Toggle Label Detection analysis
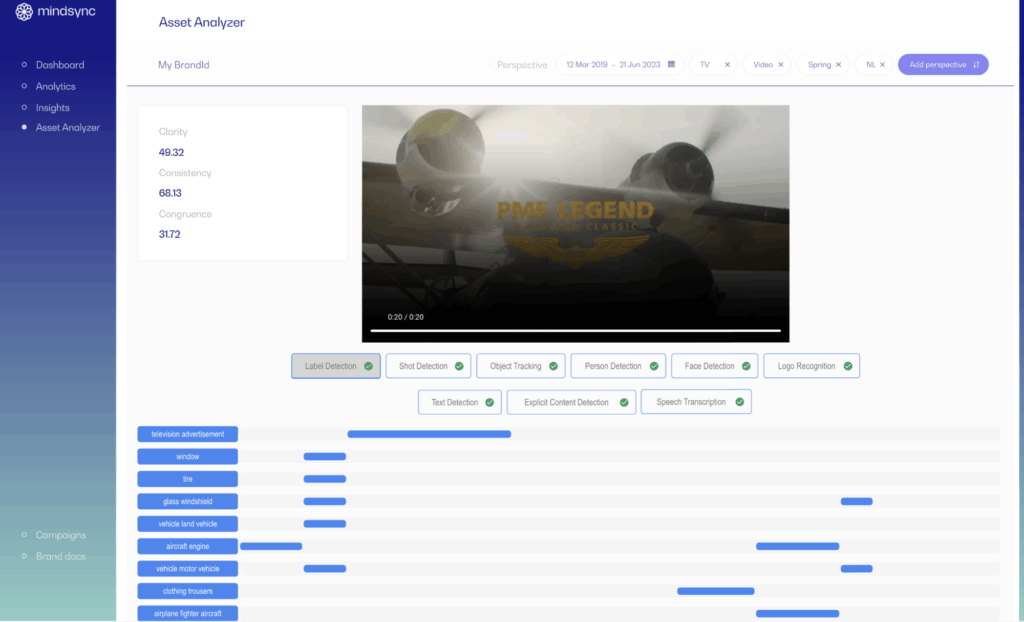The width and height of the screenshot is (1024, 622). pyautogui.click(x=335, y=367)
